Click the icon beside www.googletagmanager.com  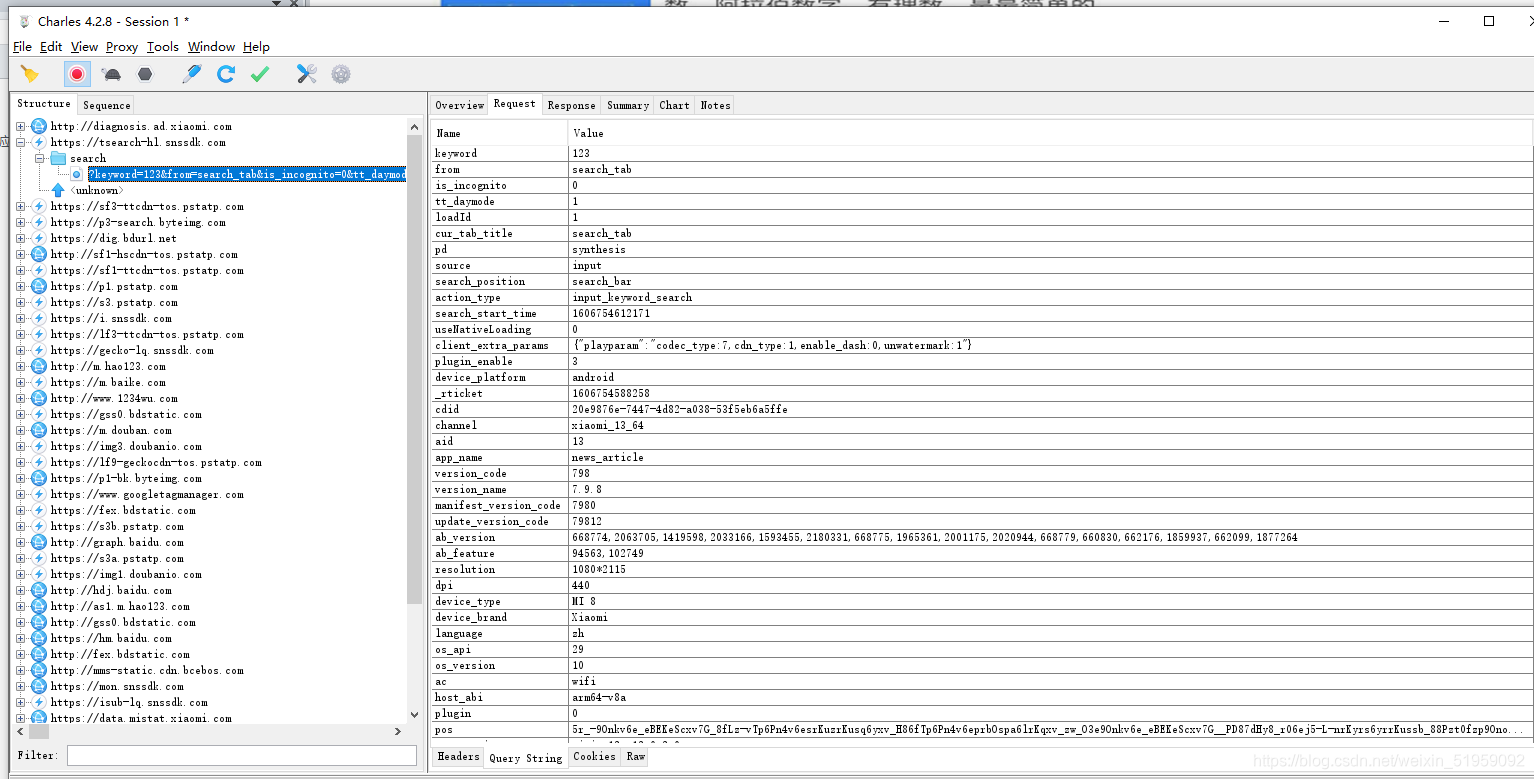(x=39, y=494)
